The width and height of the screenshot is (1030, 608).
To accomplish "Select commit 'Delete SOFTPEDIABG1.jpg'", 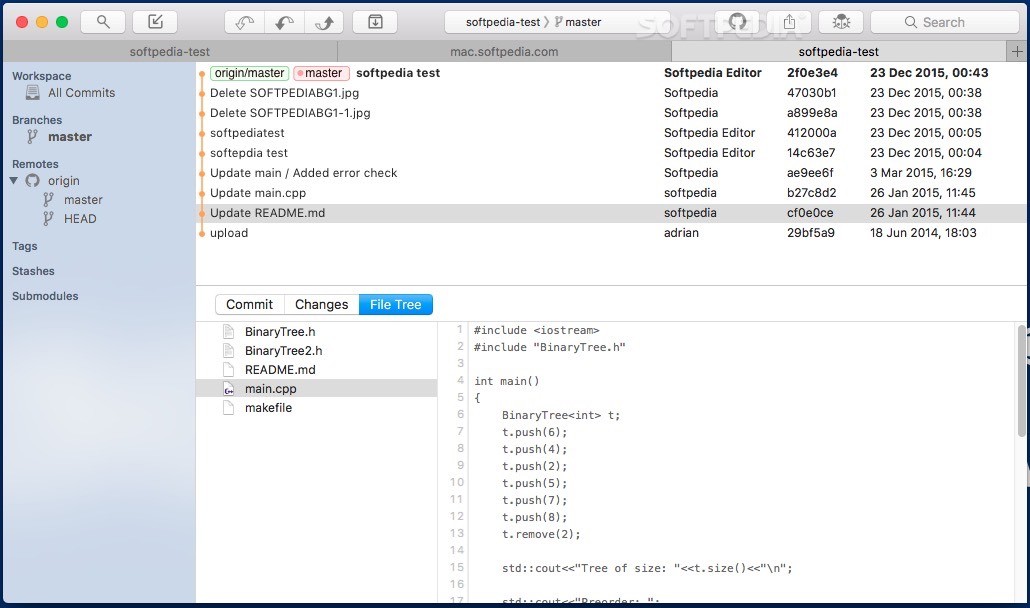I will pos(612,93).
